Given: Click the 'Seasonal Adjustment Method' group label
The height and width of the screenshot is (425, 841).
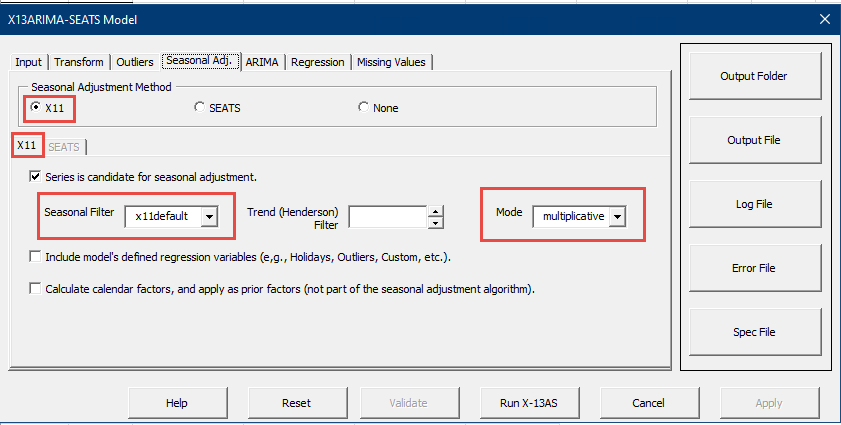Looking at the screenshot, I should [x=101, y=87].
